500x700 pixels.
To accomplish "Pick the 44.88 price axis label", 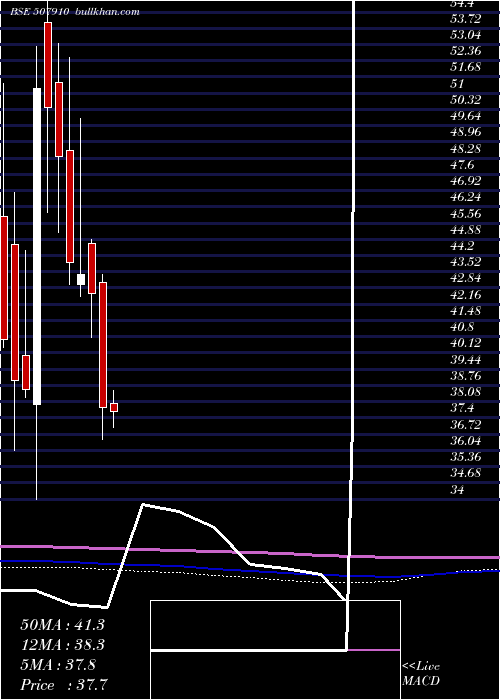I will point(466,230).
